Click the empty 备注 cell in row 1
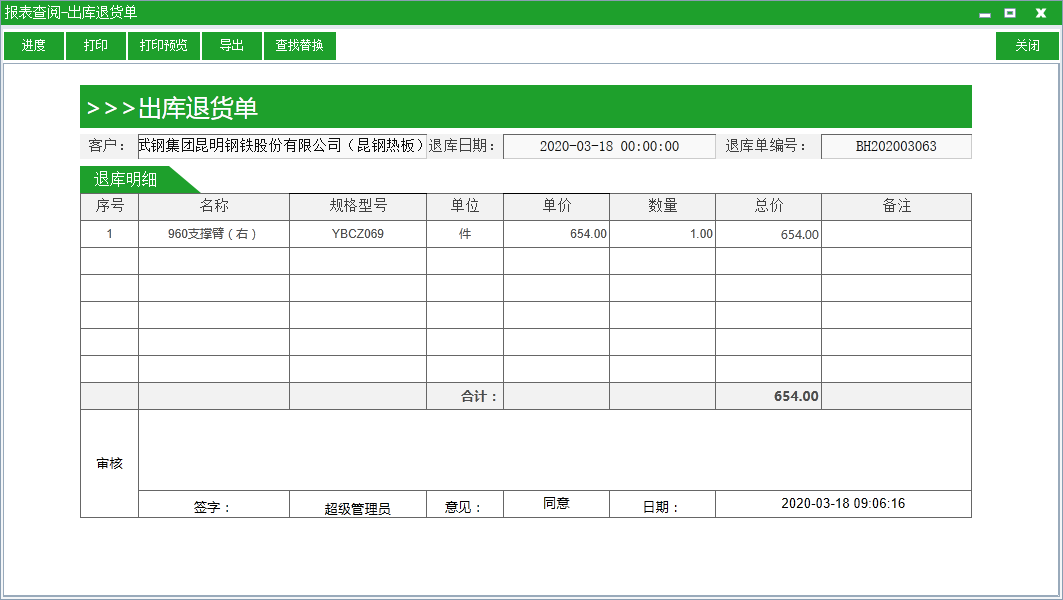Image resolution: width=1063 pixels, height=600 pixels. [x=896, y=234]
